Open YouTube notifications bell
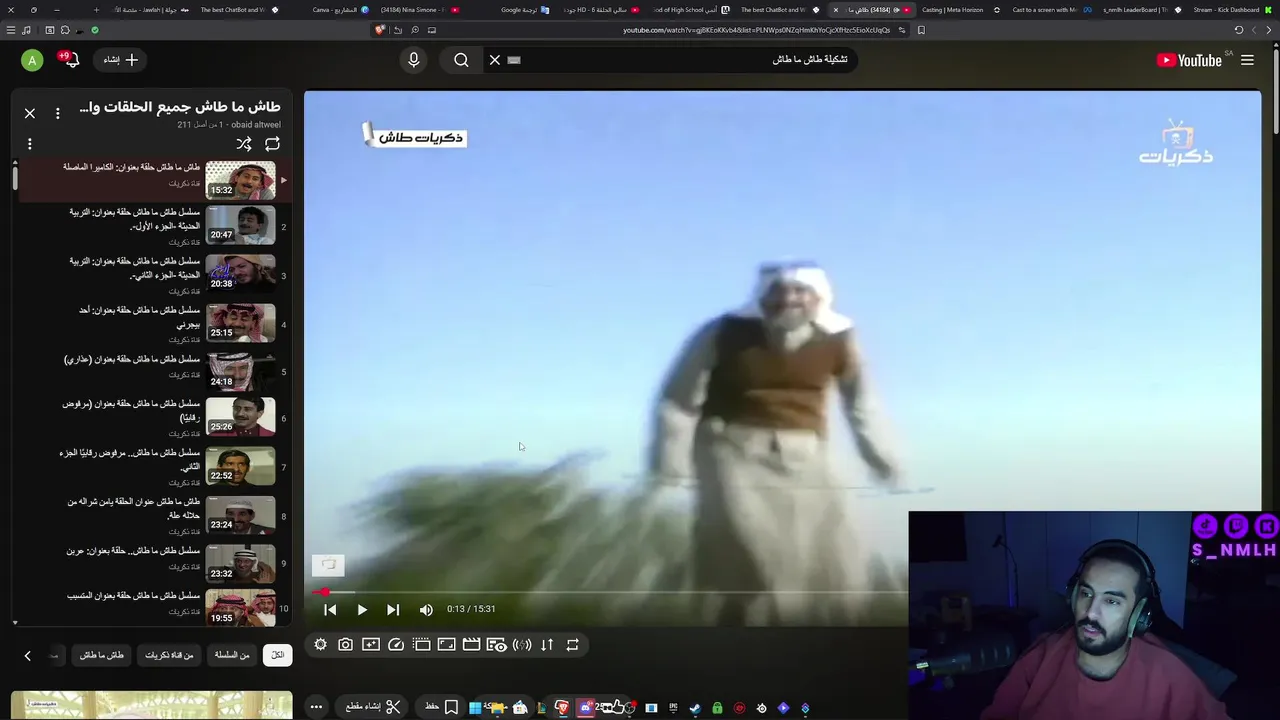The width and height of the screenshot is (1280, 720). tap(70, 60)
